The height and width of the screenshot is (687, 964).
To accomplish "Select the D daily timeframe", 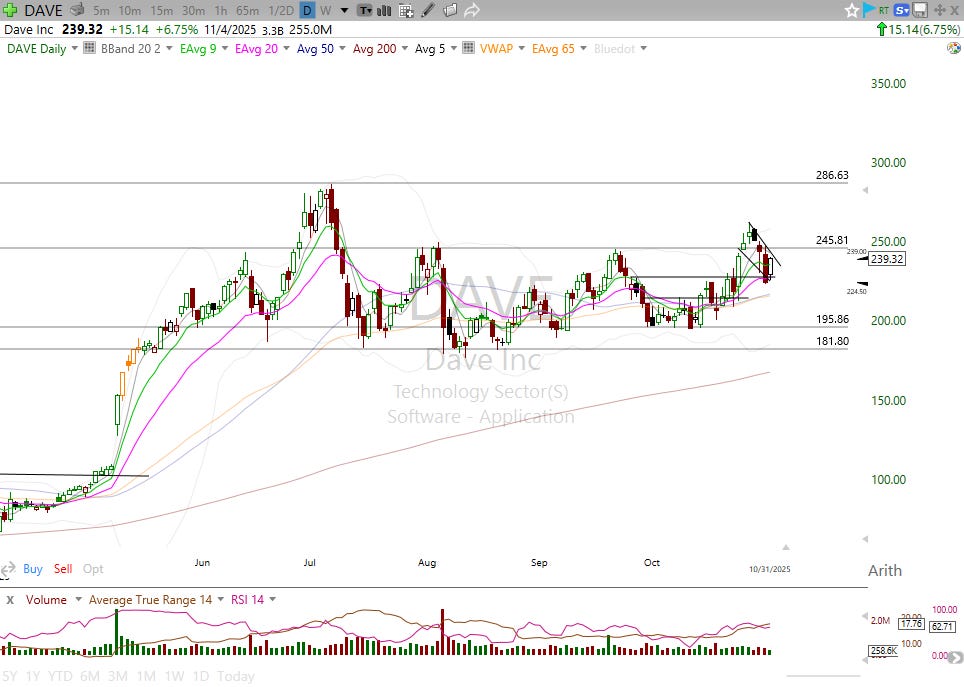I will (307, 10).
